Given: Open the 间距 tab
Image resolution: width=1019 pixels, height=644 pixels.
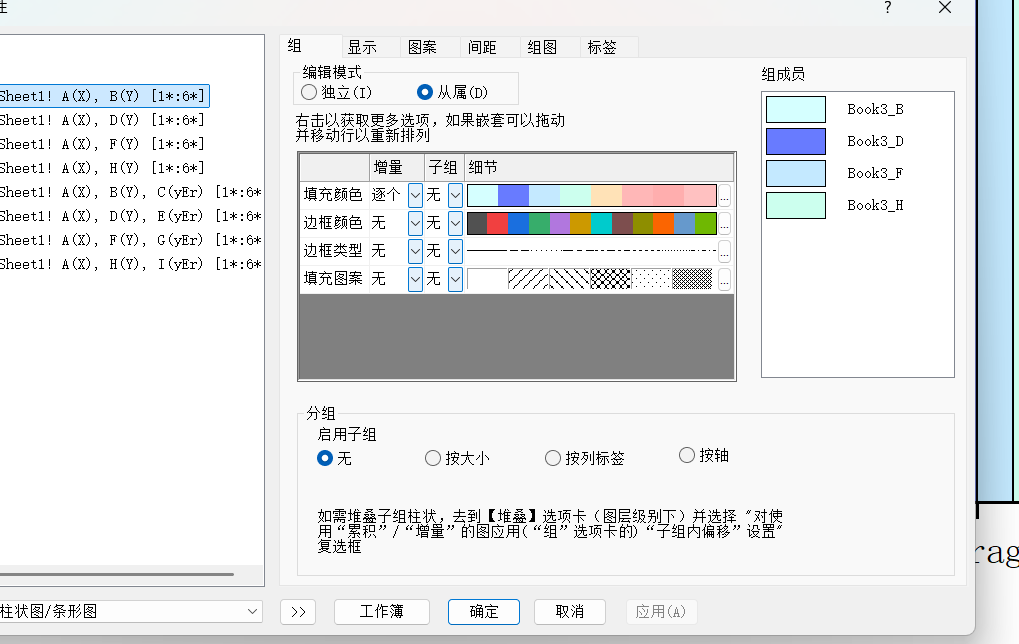Looking at the screenshot, I should click(490, 47).
